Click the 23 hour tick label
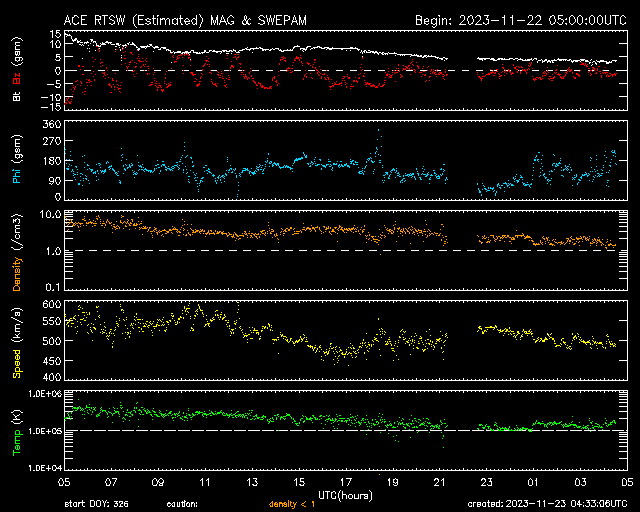The width and height of the screenshot is (640, 512). click(485, 482)
